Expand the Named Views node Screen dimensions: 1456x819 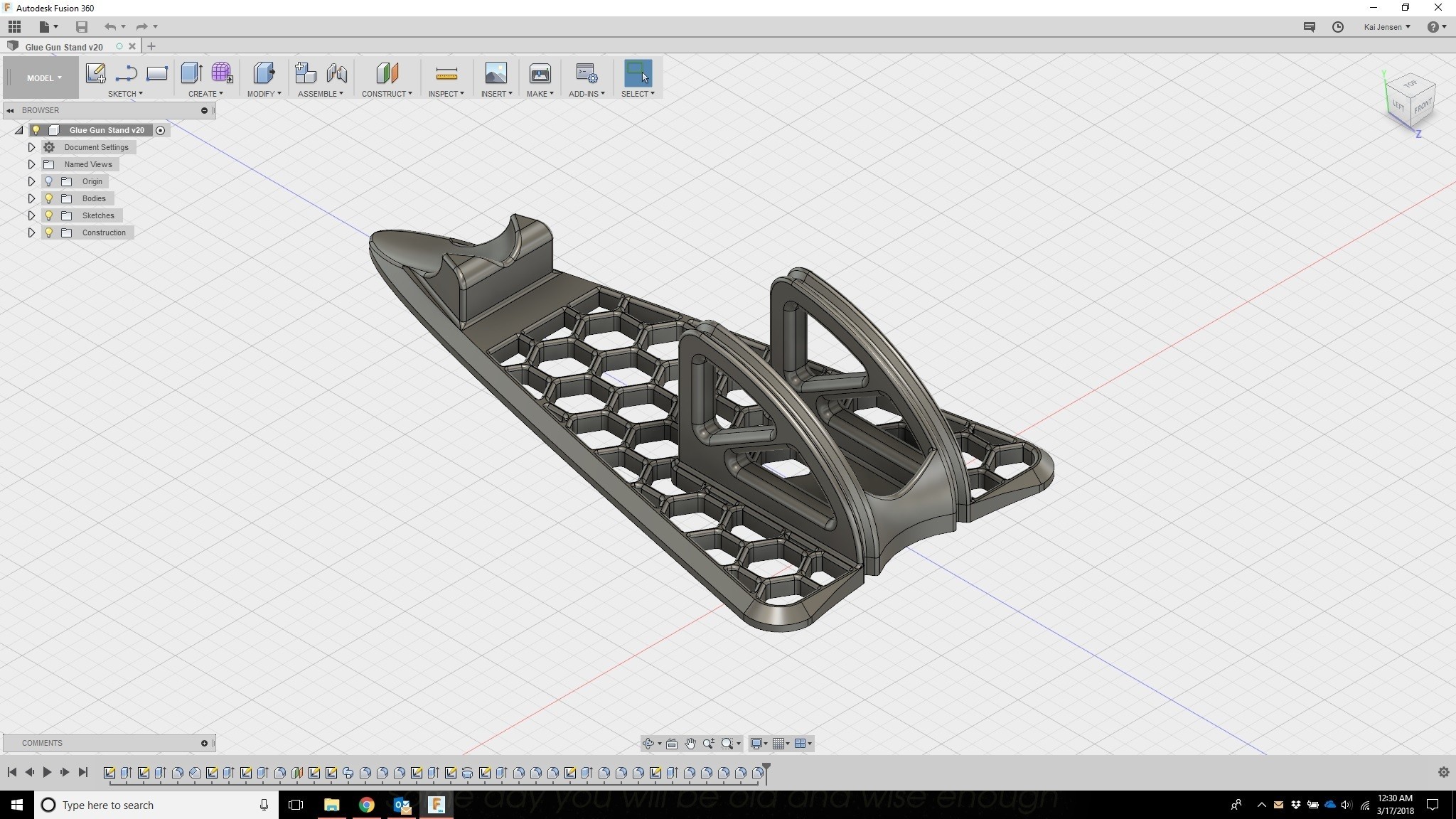click(x=31, y=164)
